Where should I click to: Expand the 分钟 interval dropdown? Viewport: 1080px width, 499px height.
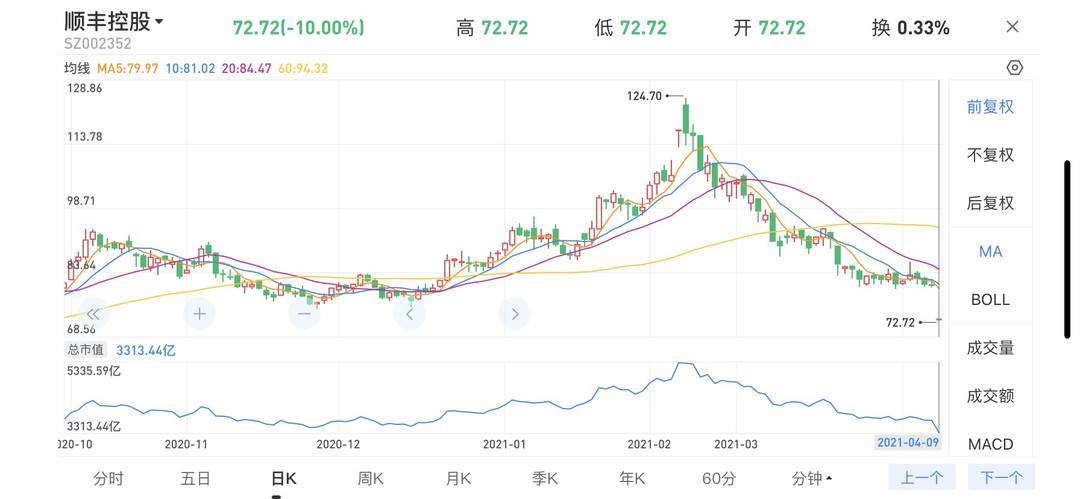[811, 478]
